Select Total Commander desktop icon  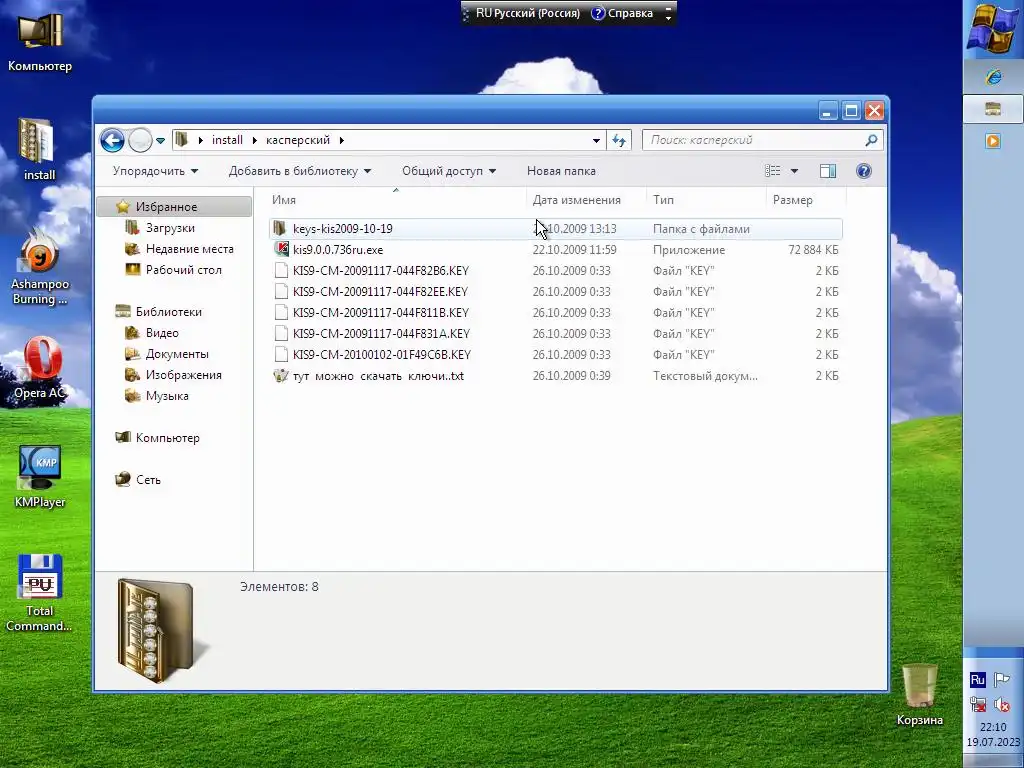(x=39, y=593)
